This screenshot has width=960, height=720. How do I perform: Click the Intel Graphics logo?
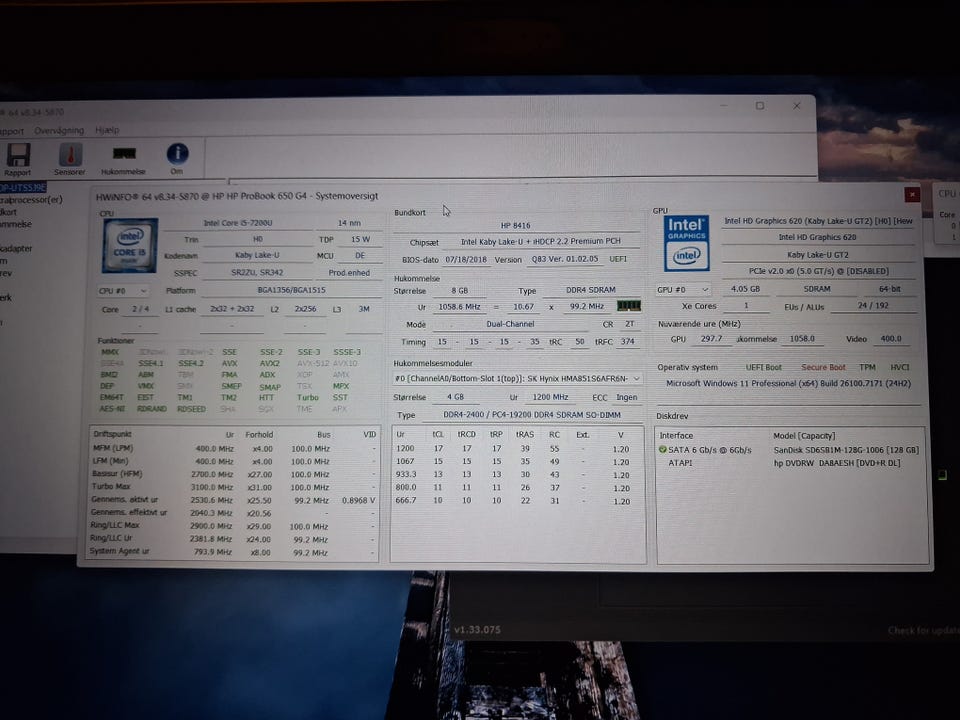click(686, 243)
